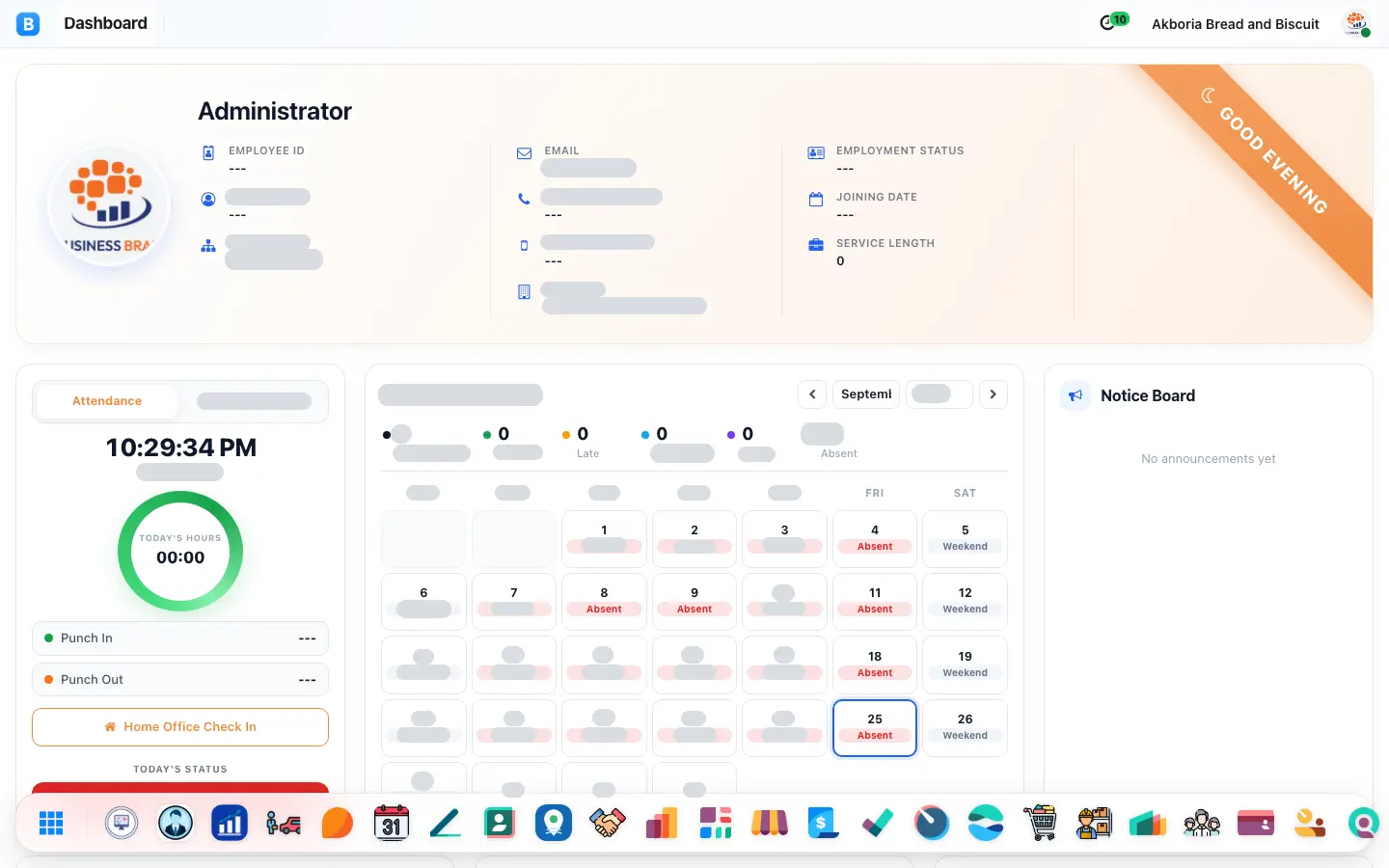Screen dimensions: 1389x868
Task: Open the man in suit avatar app
Action: coord(176,823)
